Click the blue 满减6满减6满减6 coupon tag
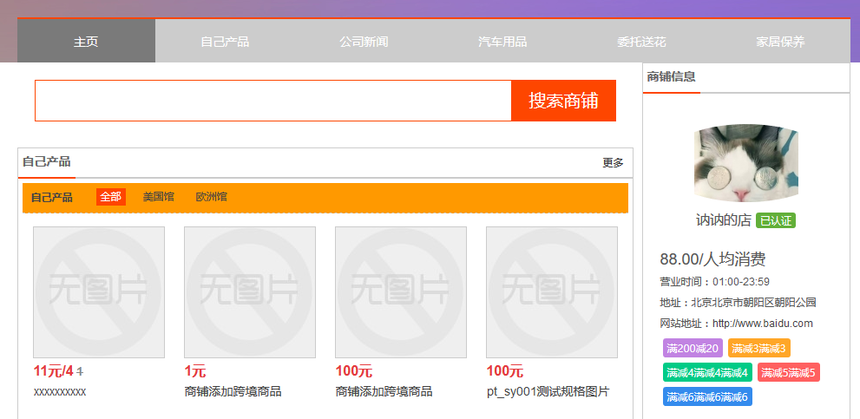Image resolution: width=860 pixels, height=419 pixels. [x=705, y=397]
